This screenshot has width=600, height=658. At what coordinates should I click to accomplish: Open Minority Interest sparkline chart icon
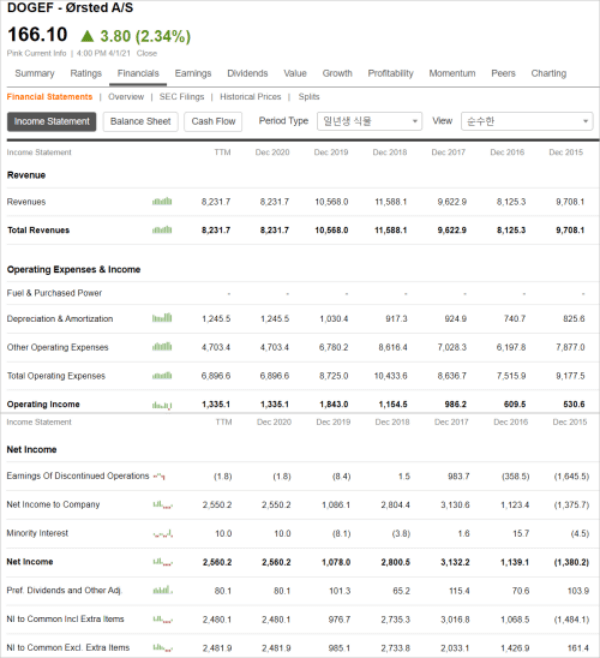pyautogui.click(x=163, y=534)
